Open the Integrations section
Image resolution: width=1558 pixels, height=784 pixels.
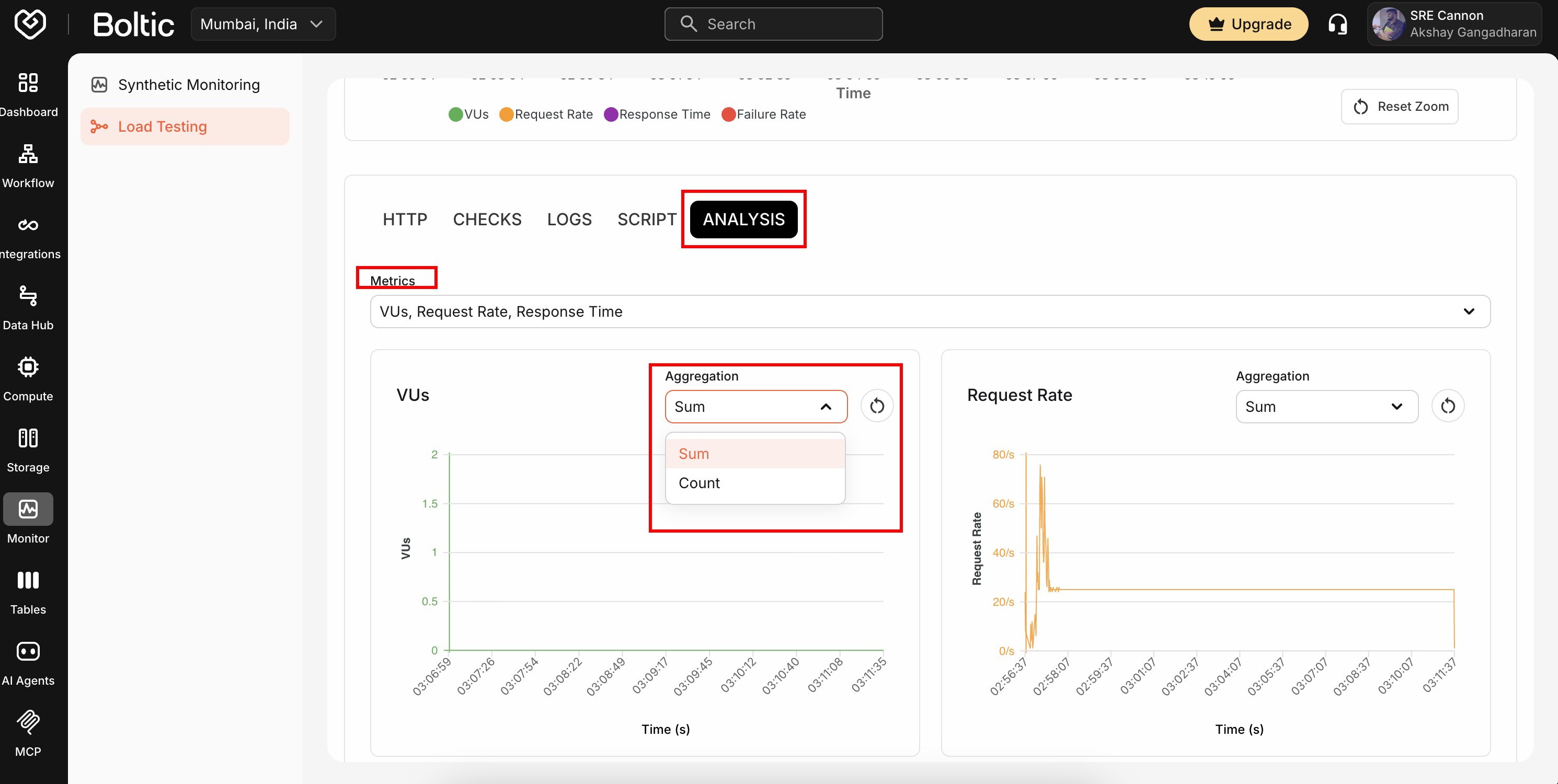click(x=28, y=235)
